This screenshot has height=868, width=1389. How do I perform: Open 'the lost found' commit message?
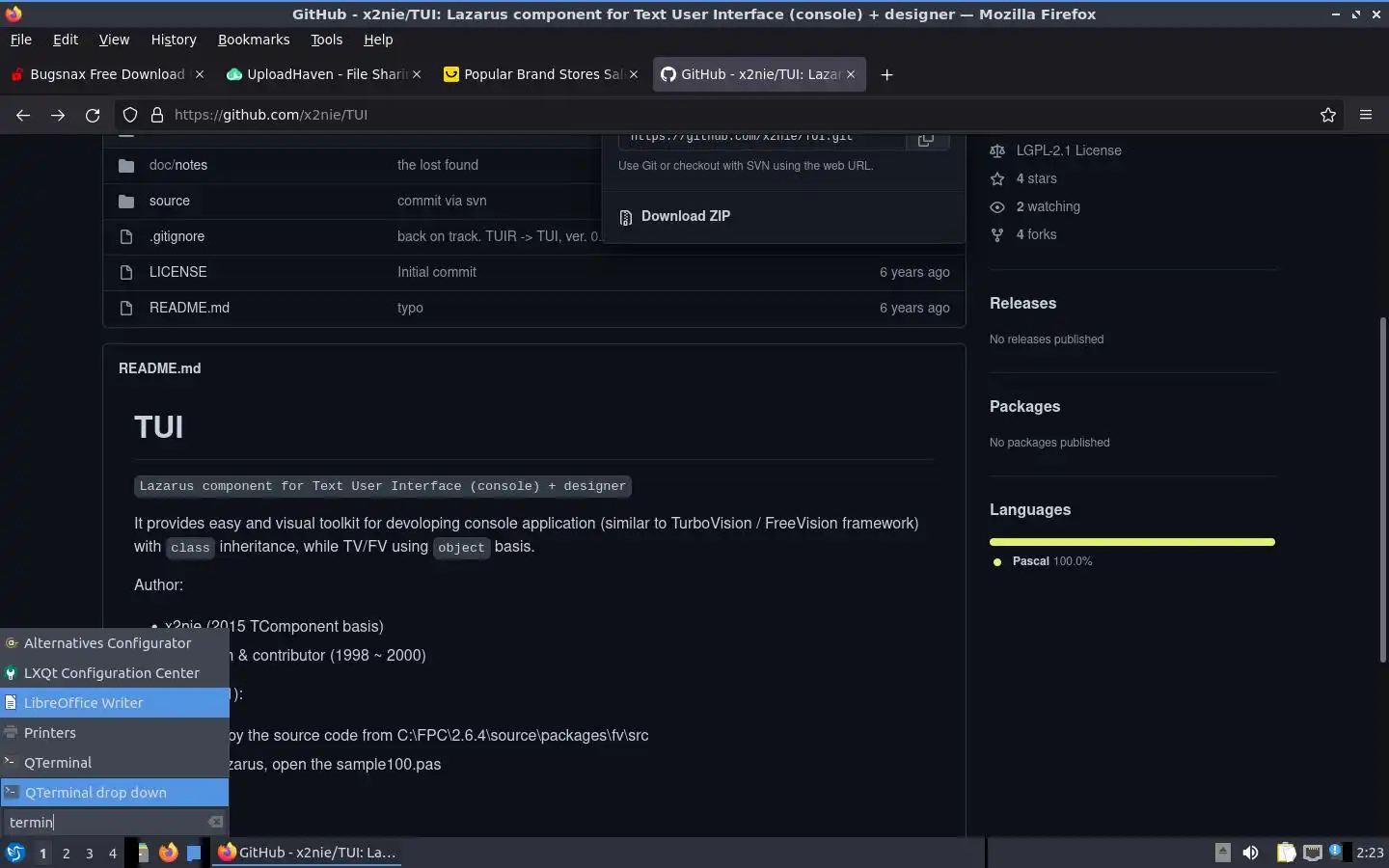pyautogui.click(x=438, y=165)
